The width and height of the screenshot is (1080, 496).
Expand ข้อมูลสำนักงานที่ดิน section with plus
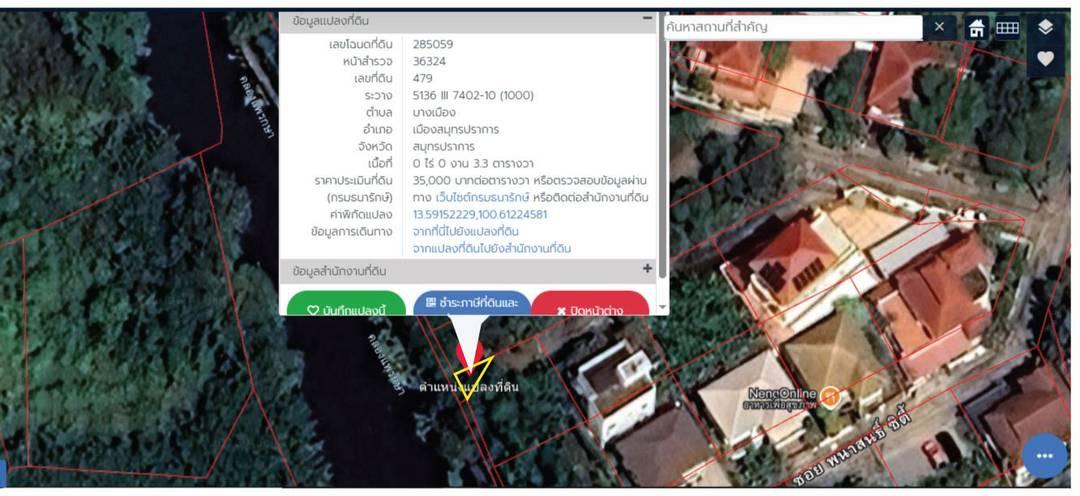[647, 269]
